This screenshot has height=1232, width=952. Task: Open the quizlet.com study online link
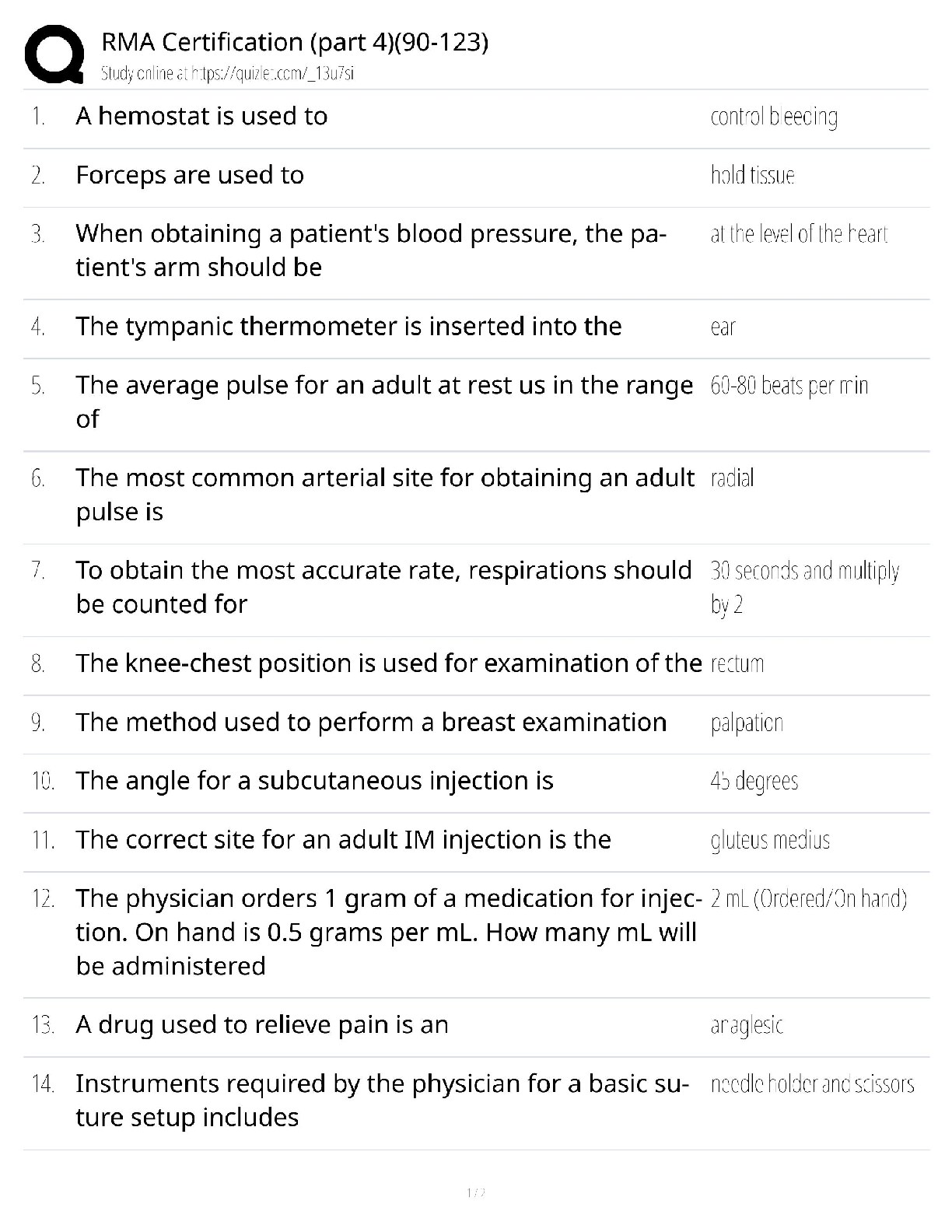tap(227, 74)
